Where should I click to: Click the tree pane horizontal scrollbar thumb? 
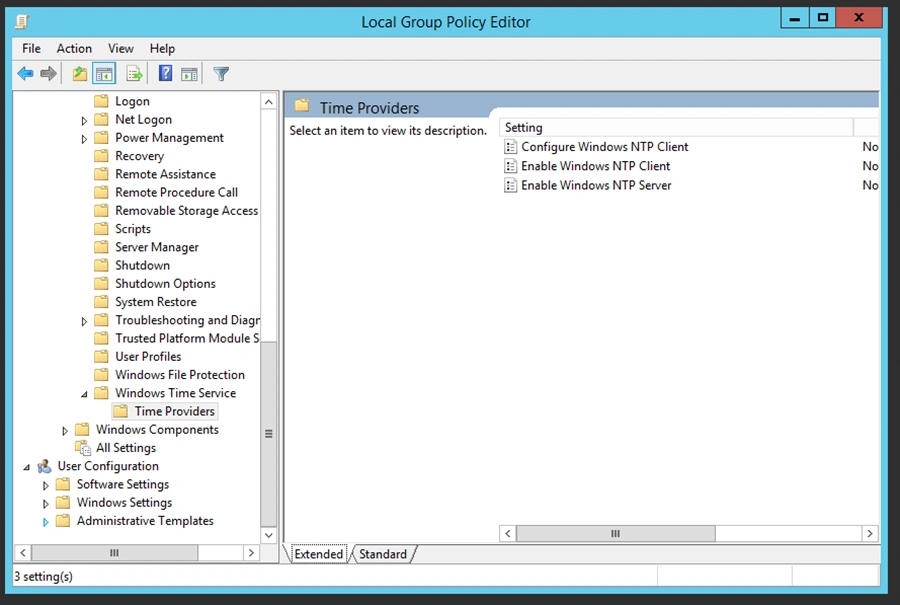tap(114, 553)
